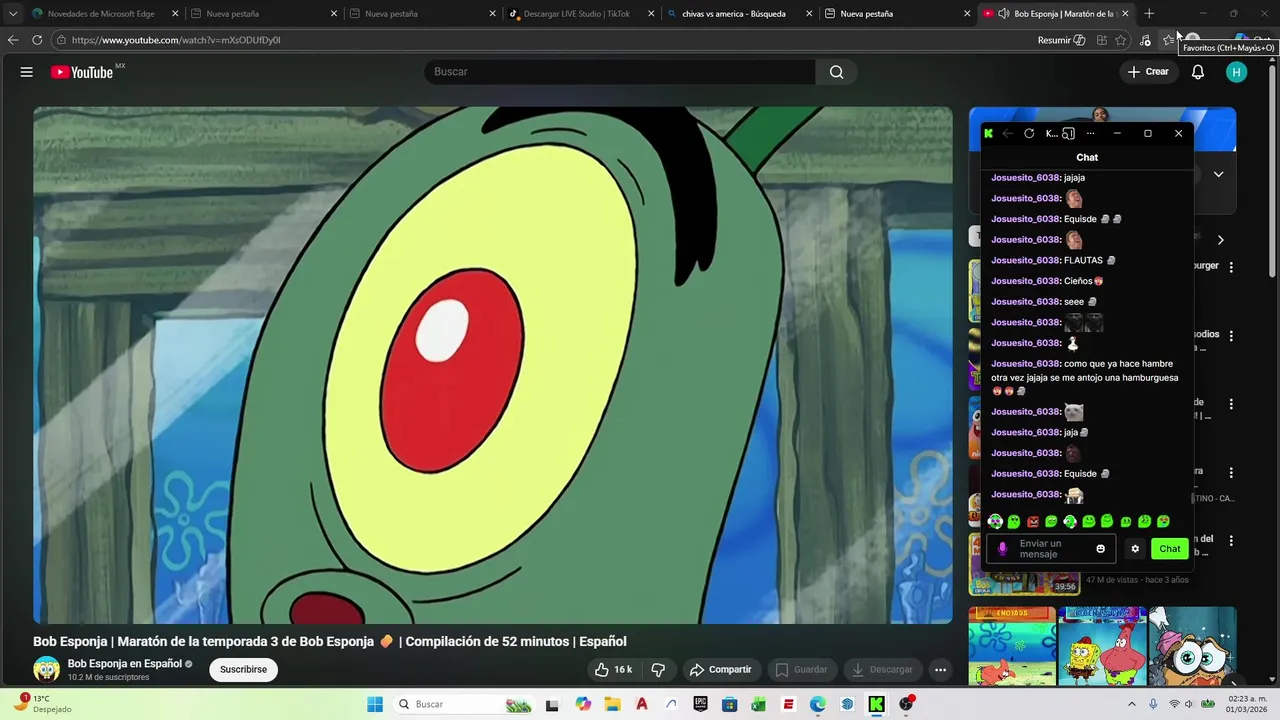This screenshot has height=720, width=1280.
Task: Open options for the 39:56 recommended video
Action: point(1231,541)
